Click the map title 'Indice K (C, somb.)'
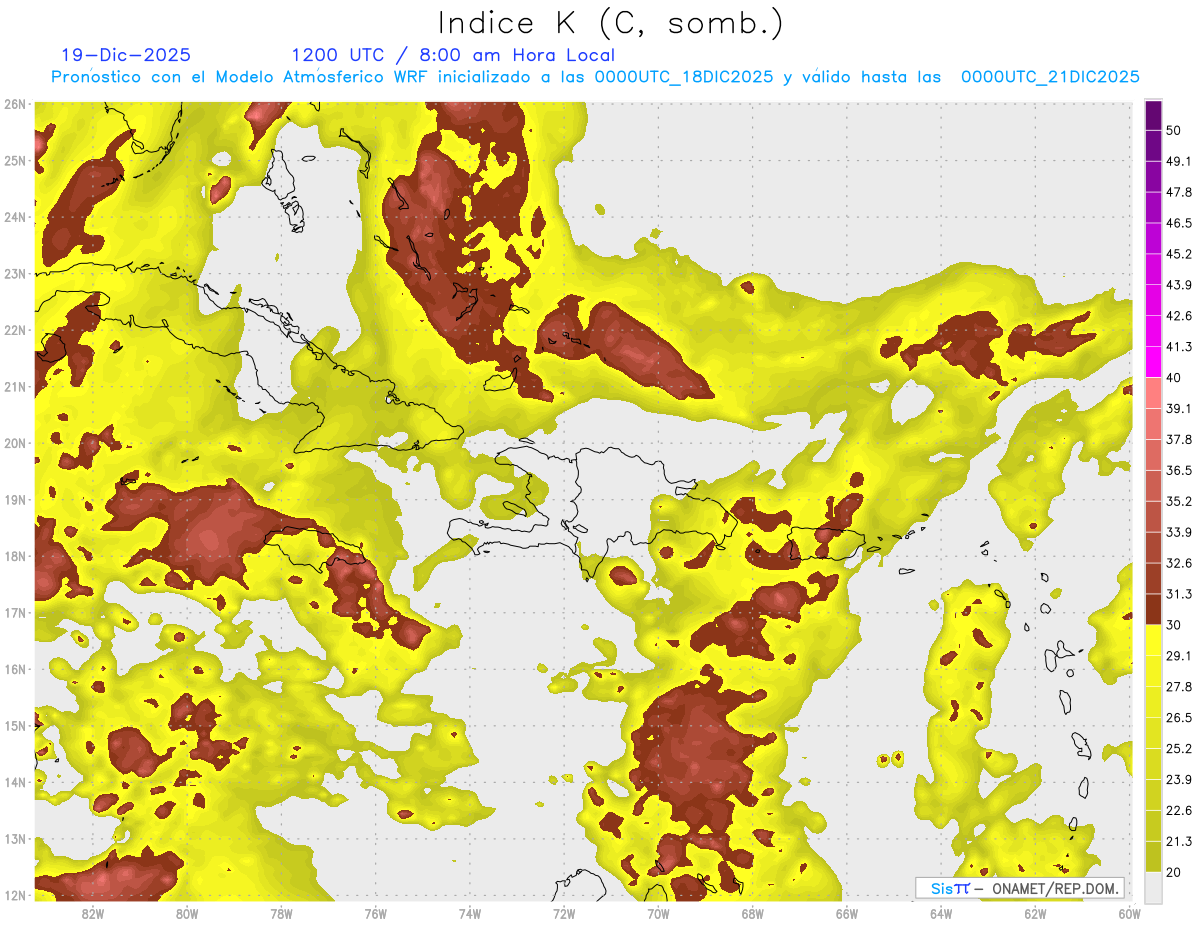 point(610,23)
